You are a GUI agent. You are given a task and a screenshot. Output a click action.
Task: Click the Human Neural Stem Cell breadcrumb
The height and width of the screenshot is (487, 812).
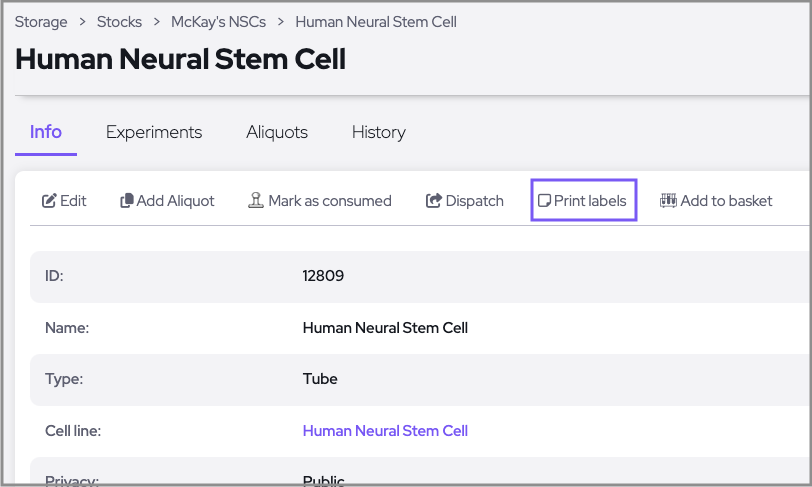[x=376, y=21]
